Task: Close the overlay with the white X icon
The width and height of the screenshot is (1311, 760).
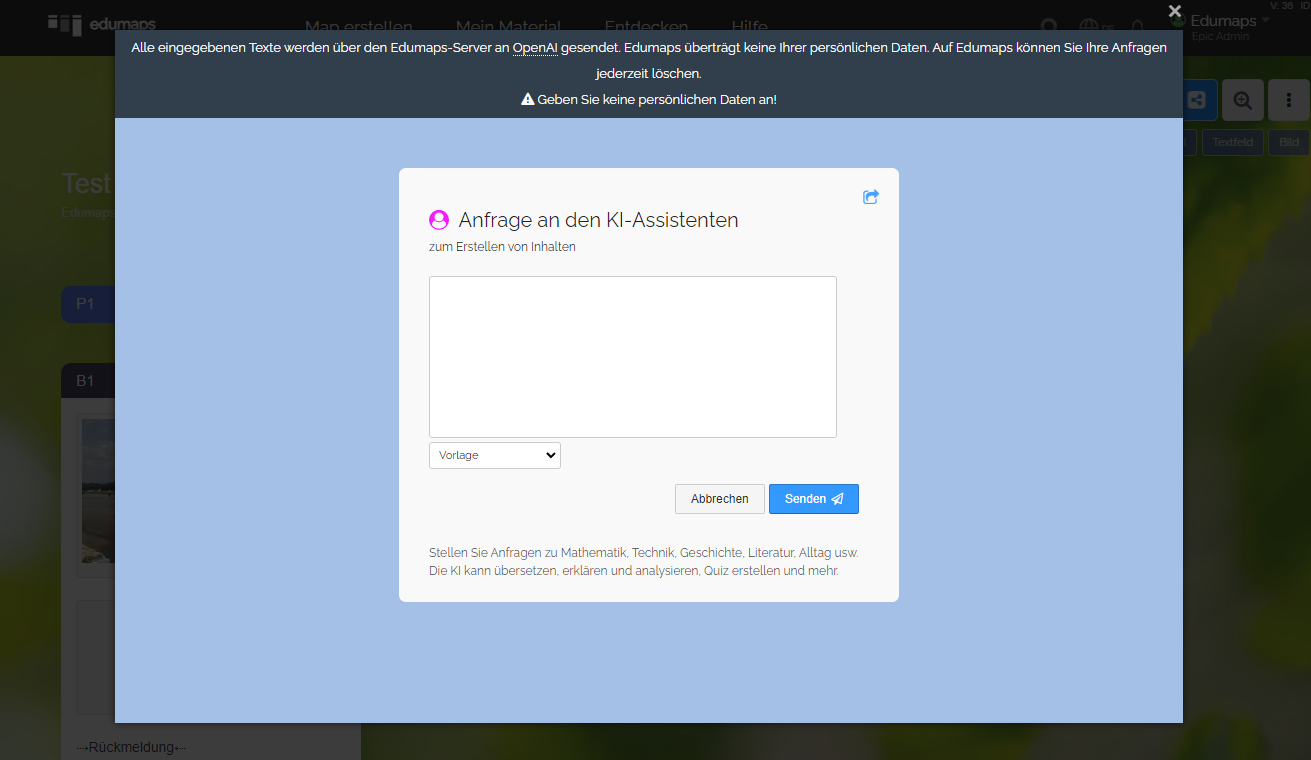Action: (x=1175, y=11)
